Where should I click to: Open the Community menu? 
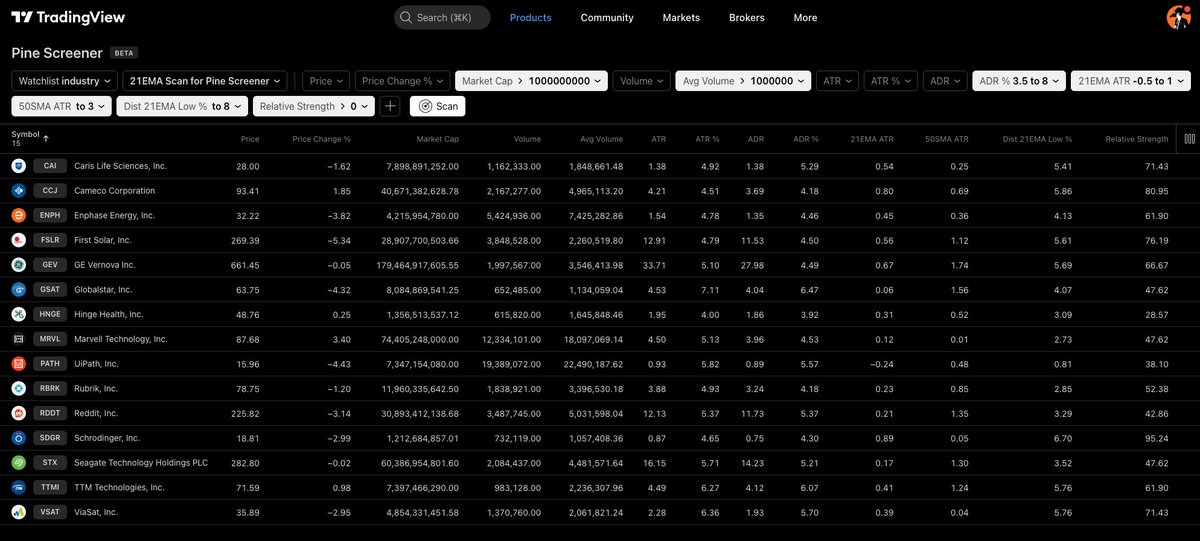click(607, 17)
